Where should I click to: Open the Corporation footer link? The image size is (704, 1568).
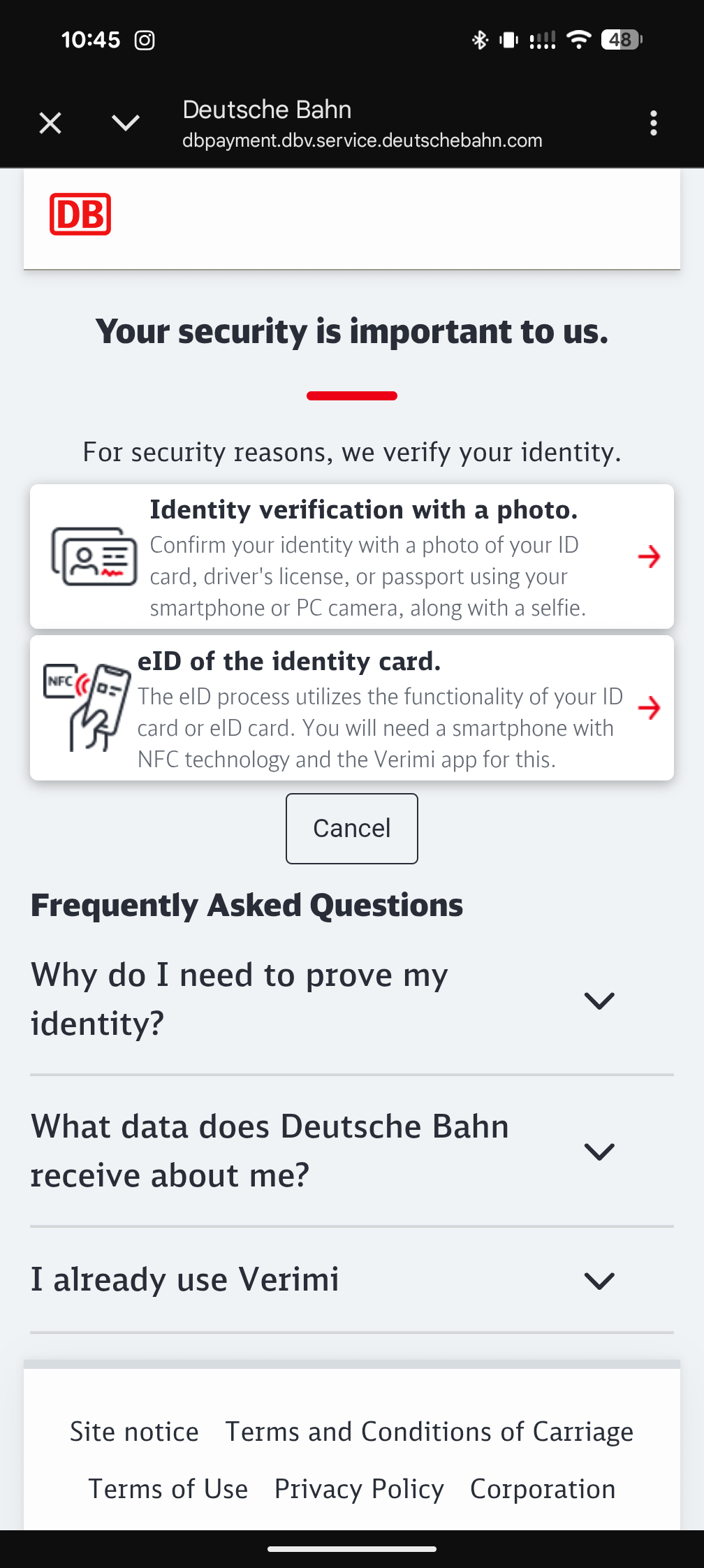tap(543, 1489)
